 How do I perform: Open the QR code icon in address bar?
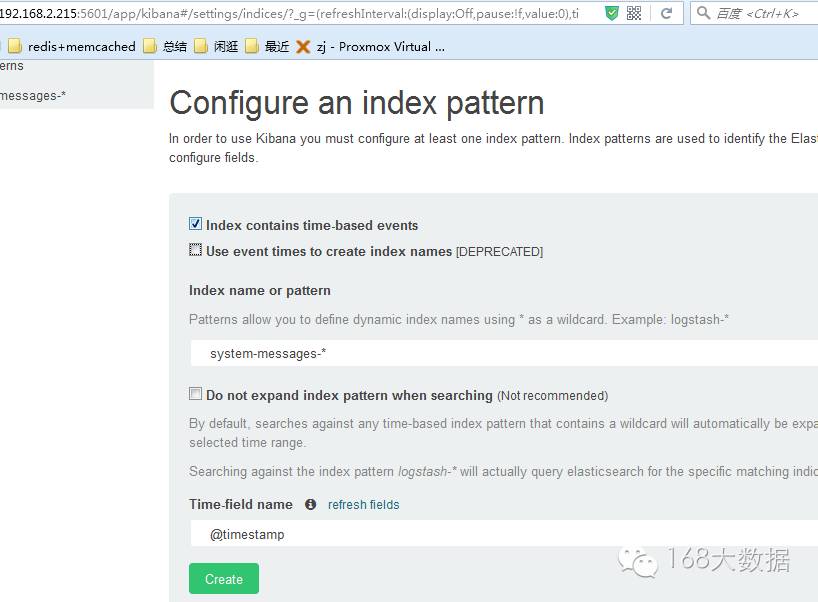coord(634,13)
